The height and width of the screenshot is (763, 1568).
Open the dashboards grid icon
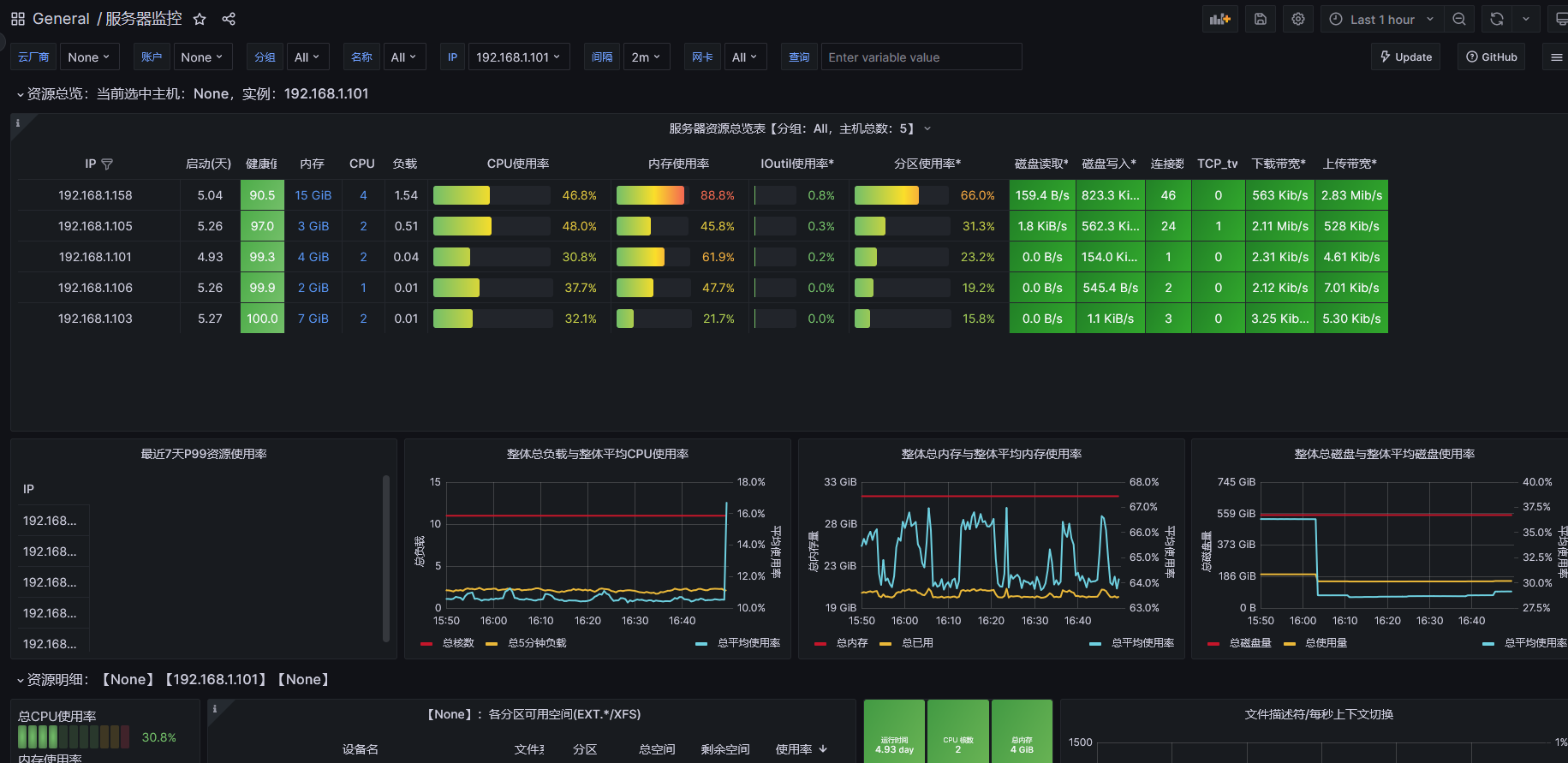coord(17,19)
